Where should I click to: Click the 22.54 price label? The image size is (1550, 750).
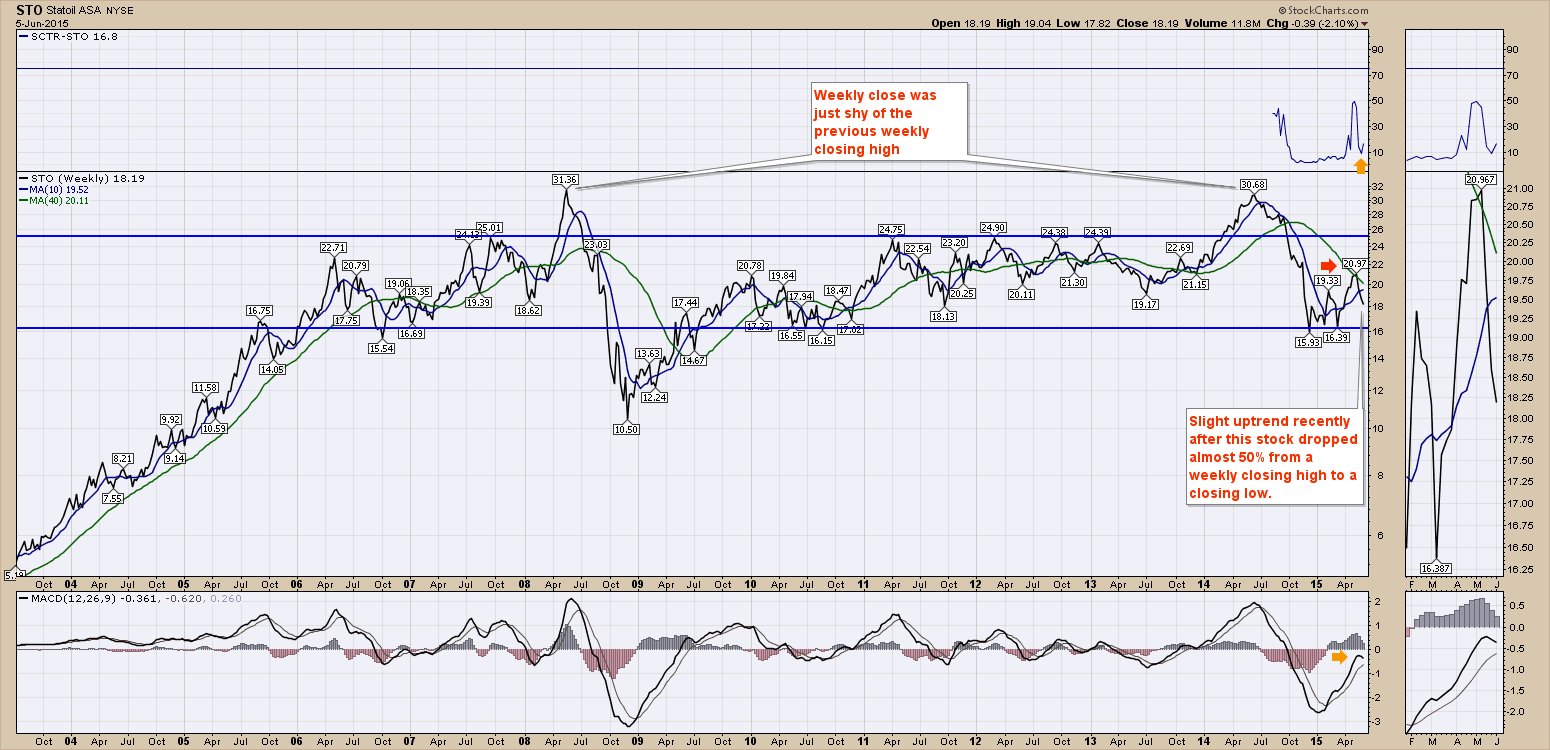(917, 248)
